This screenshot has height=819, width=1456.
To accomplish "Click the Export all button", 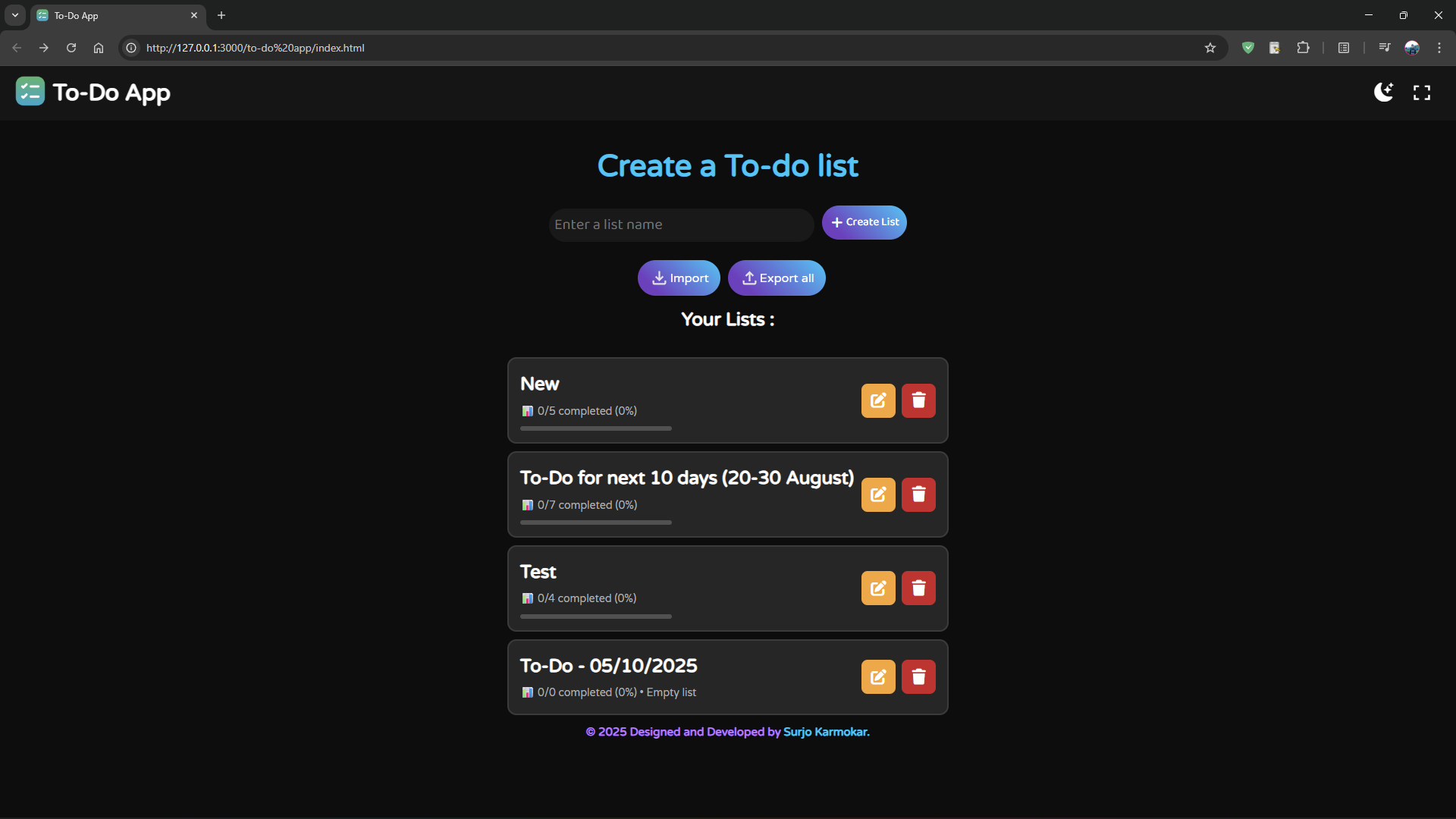I will (777, 278).
